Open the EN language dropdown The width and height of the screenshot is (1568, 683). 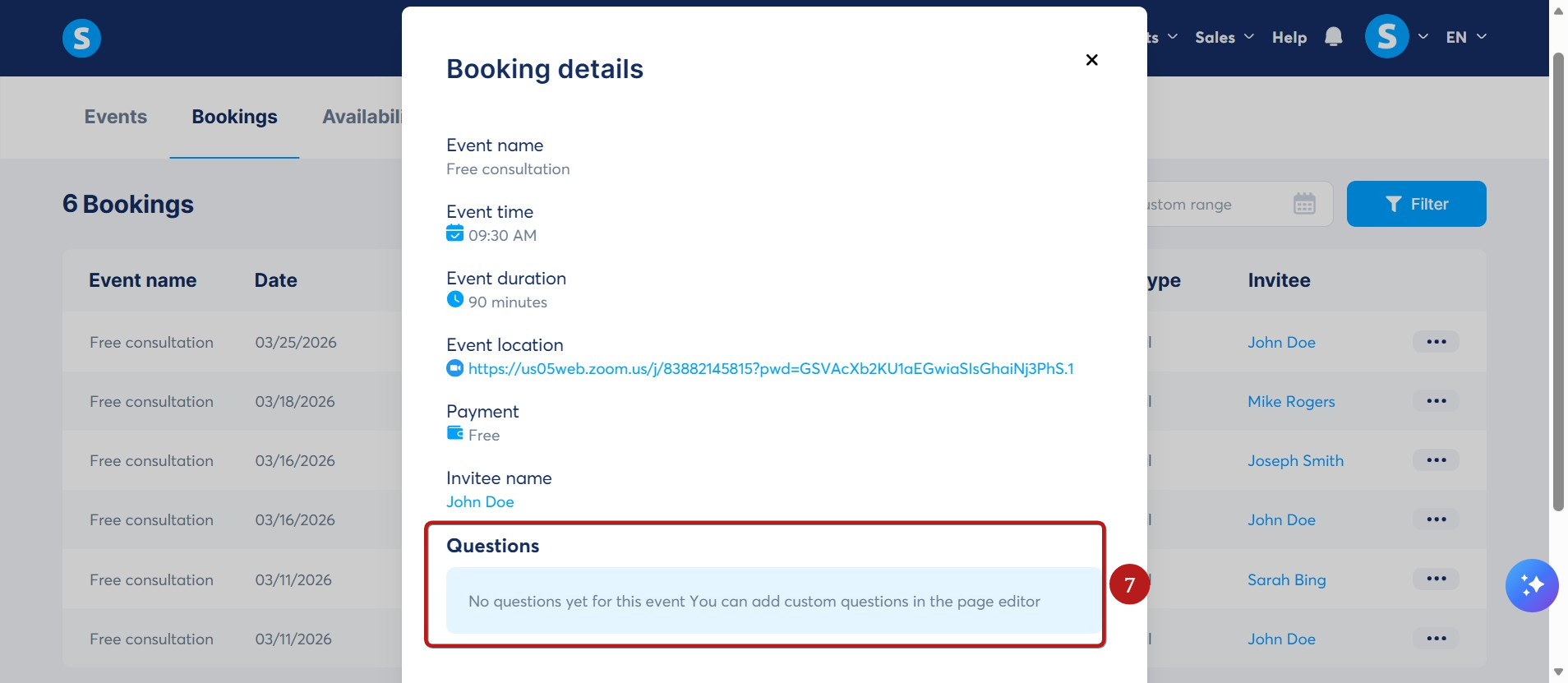(1465, 37)
